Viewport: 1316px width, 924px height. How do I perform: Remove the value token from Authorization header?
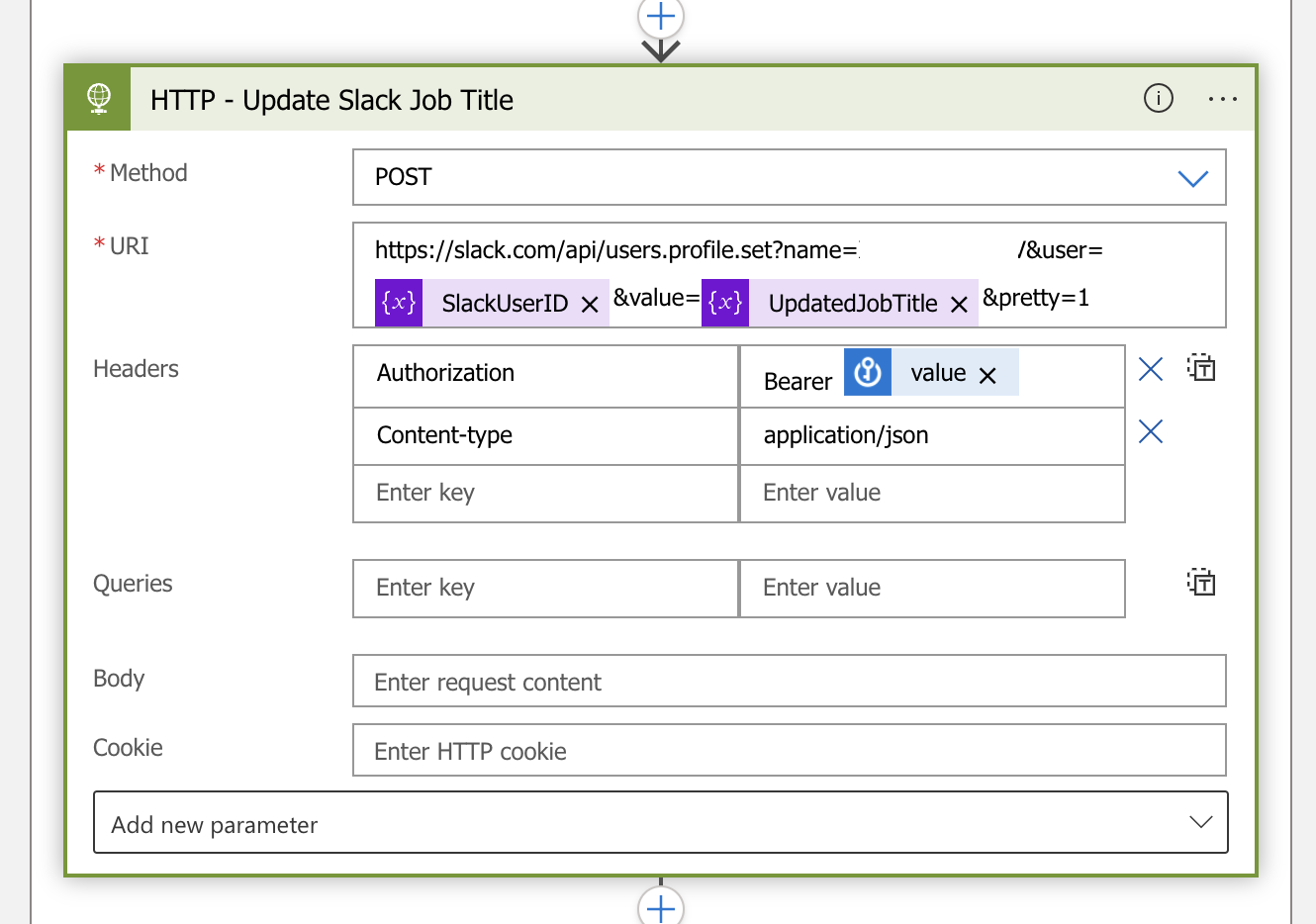tap(987, 376)
